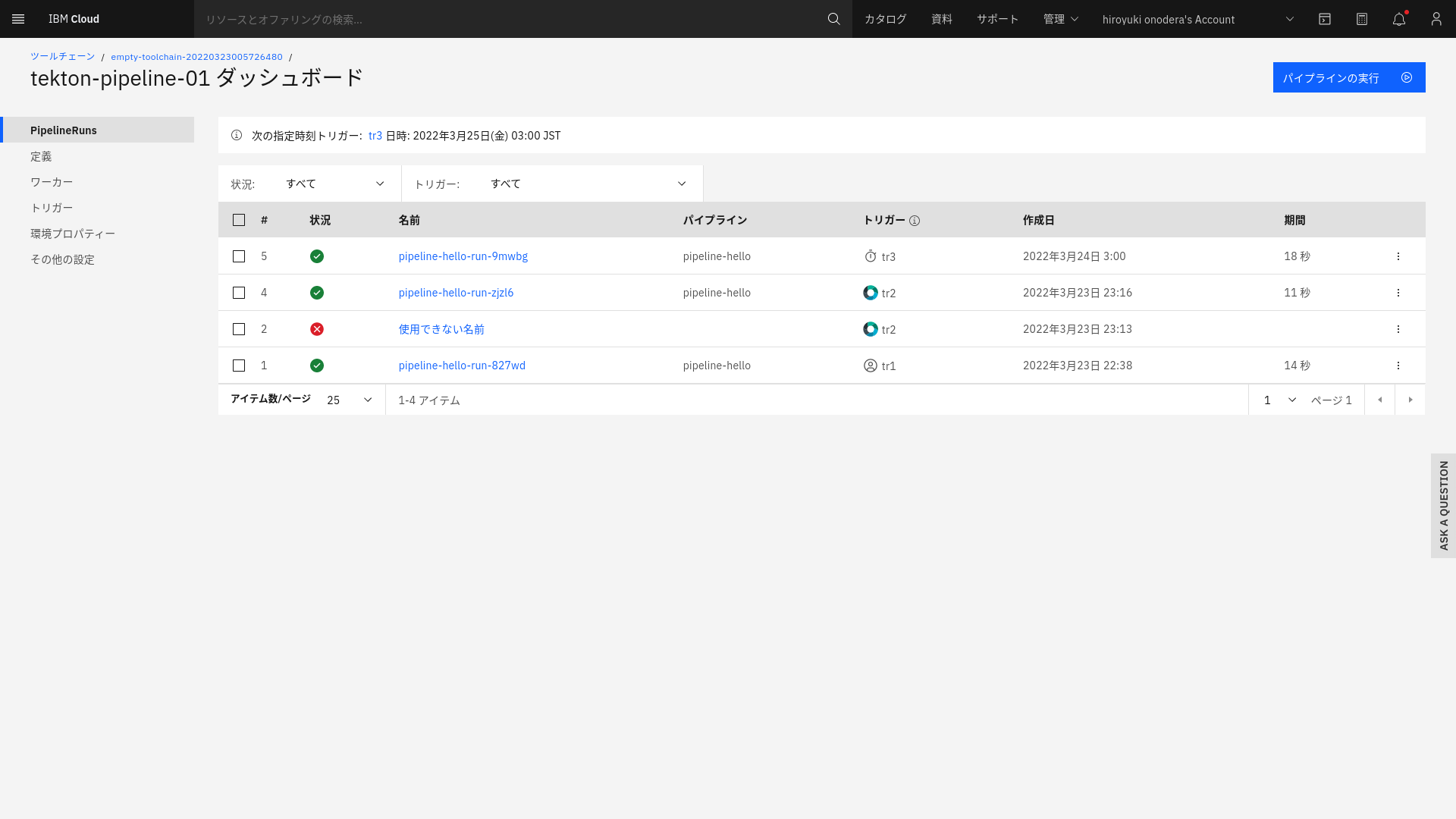Image resolution: width=1456 pixels, height=819 pixels.
Task: Open the hamburger navigation menu
Action: 18,19
